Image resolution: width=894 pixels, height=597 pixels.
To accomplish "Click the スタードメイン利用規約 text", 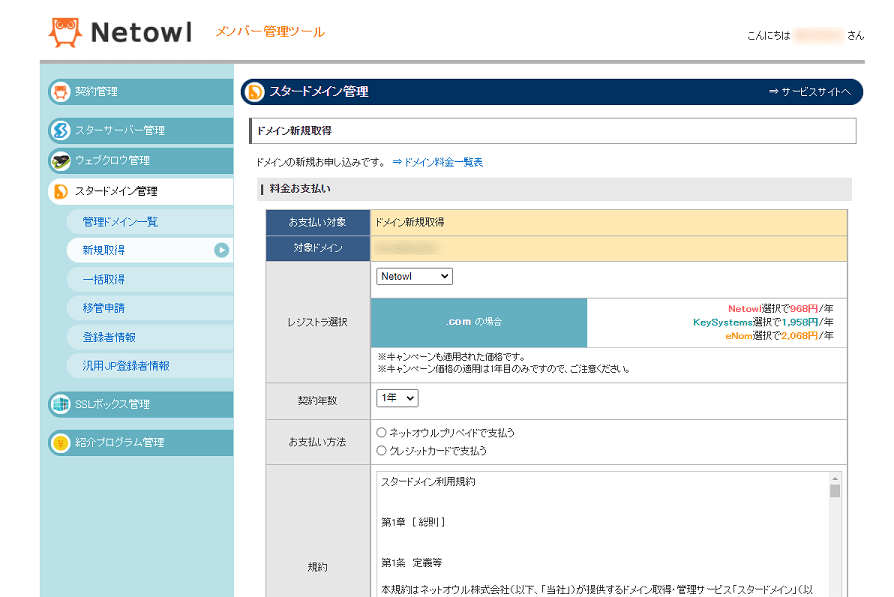I will click(428, 482).
